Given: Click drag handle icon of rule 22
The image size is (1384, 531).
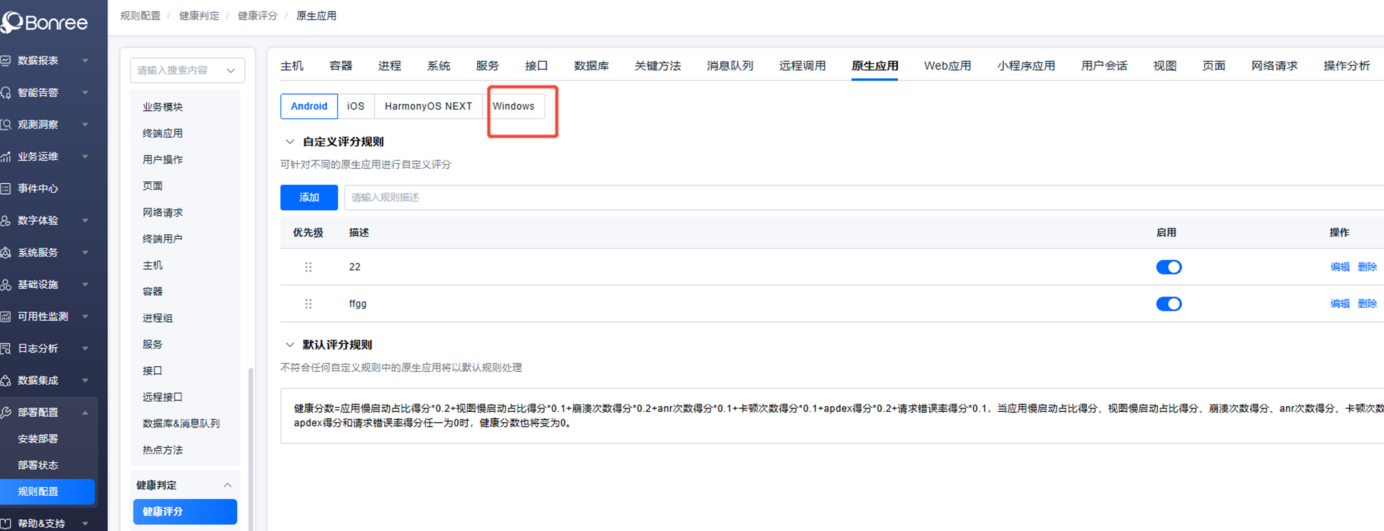Looking at the screenshot, I should (x=308, y=267).
